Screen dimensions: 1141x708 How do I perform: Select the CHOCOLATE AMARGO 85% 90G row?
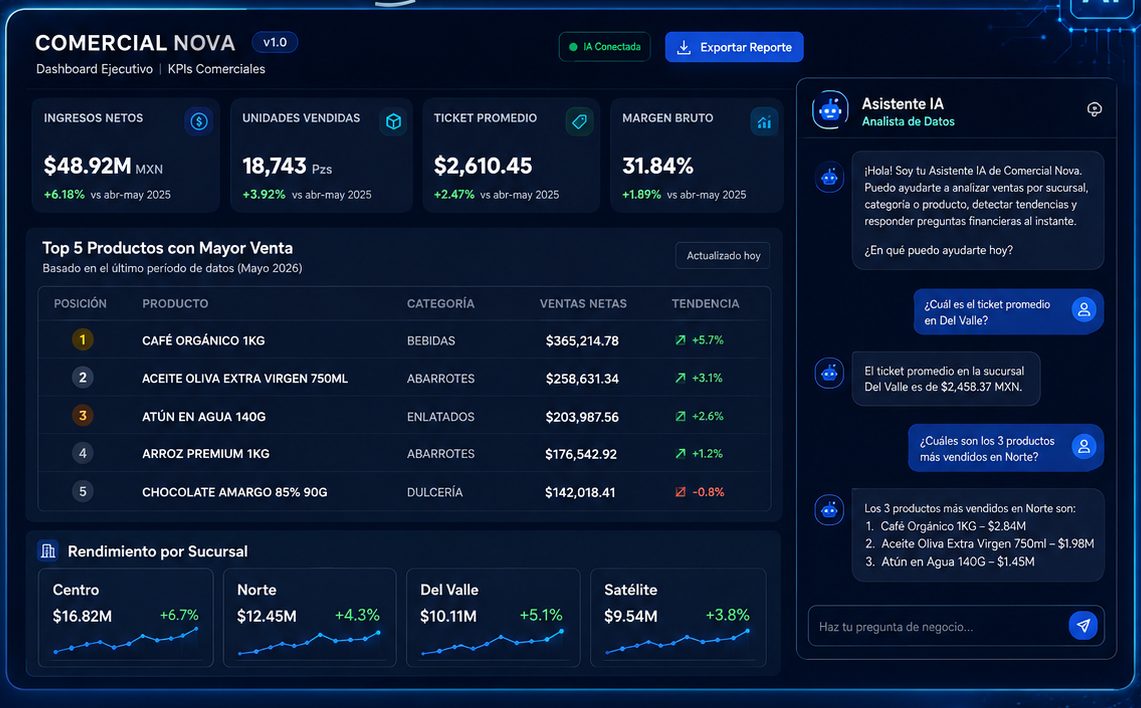pos(405,491)
